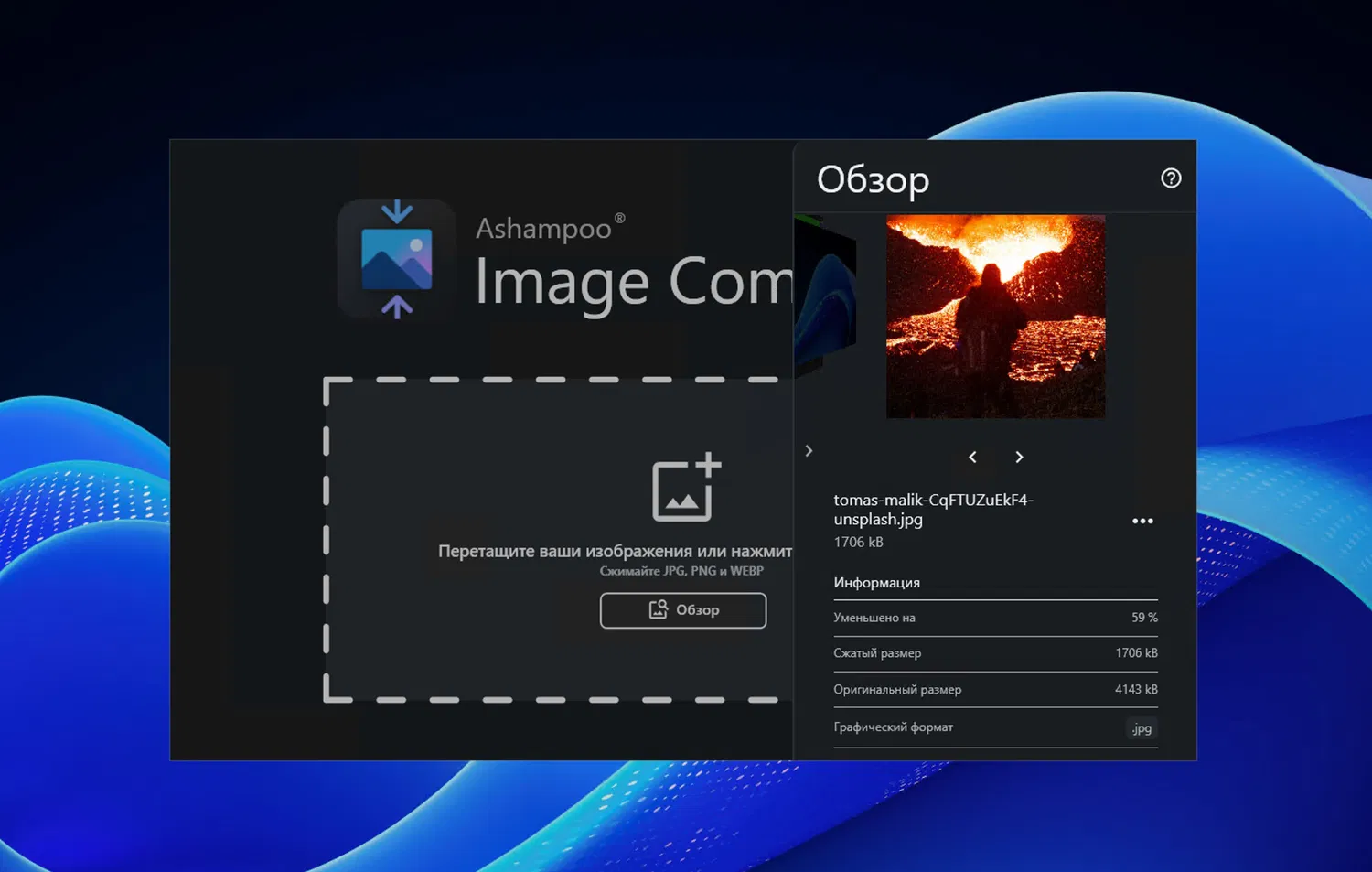Show the previous image with left arrow
Viewport: 1372px width, 872px height.
(972, 457)
